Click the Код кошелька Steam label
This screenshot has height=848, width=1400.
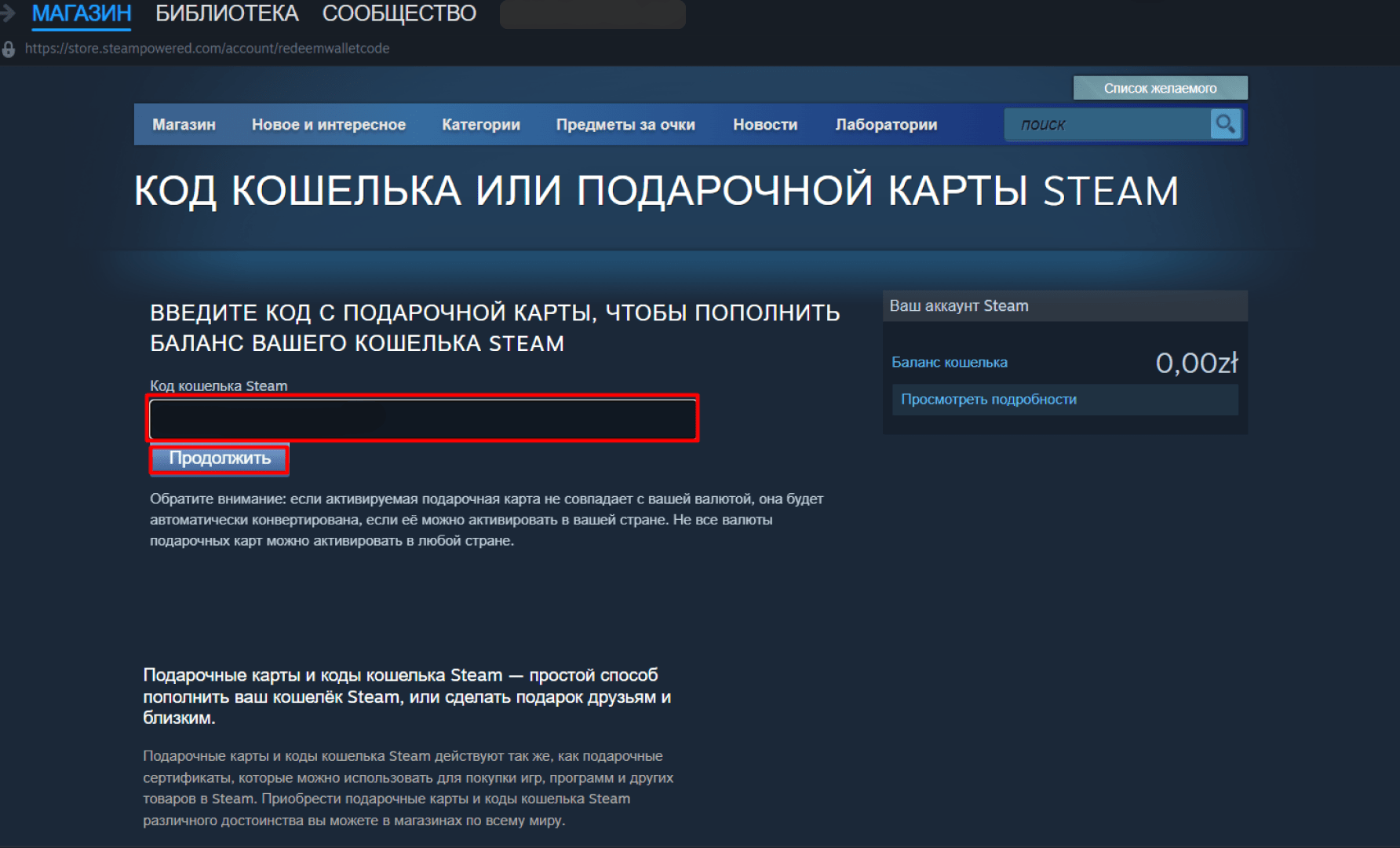point(219,386)
